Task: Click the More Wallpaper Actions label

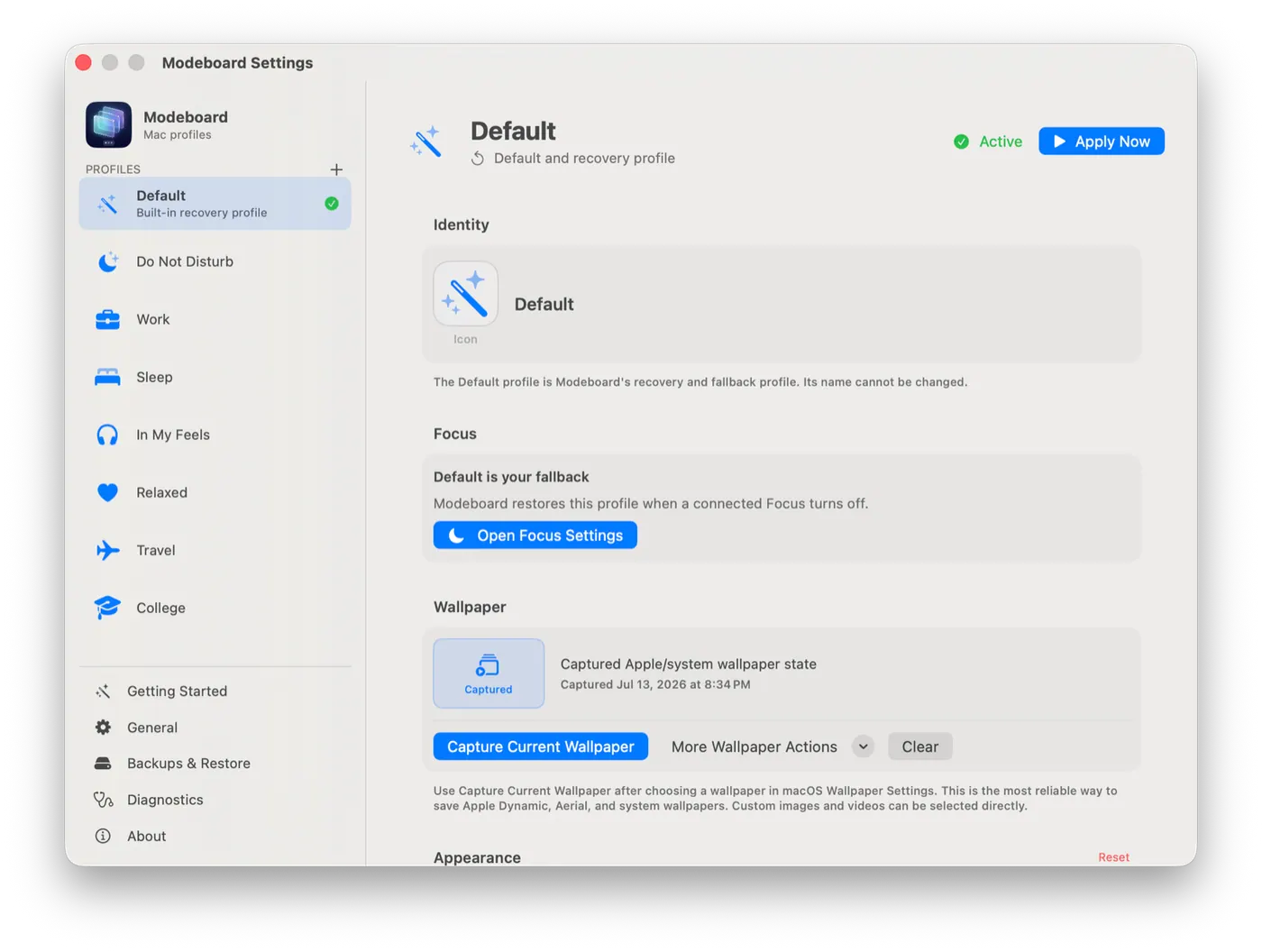Action: (x=754, y=746)
